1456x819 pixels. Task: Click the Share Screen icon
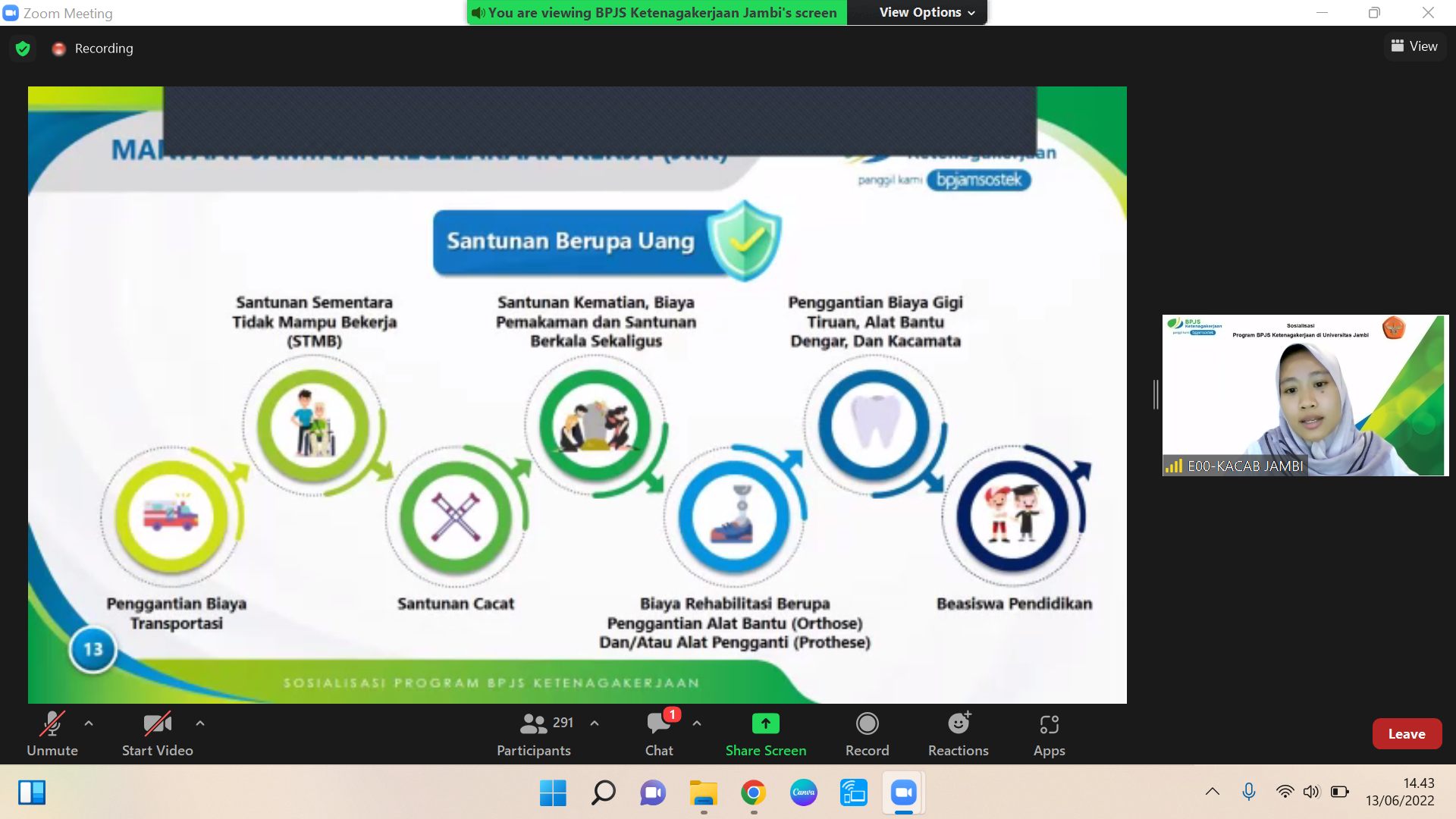click(765, 724)
